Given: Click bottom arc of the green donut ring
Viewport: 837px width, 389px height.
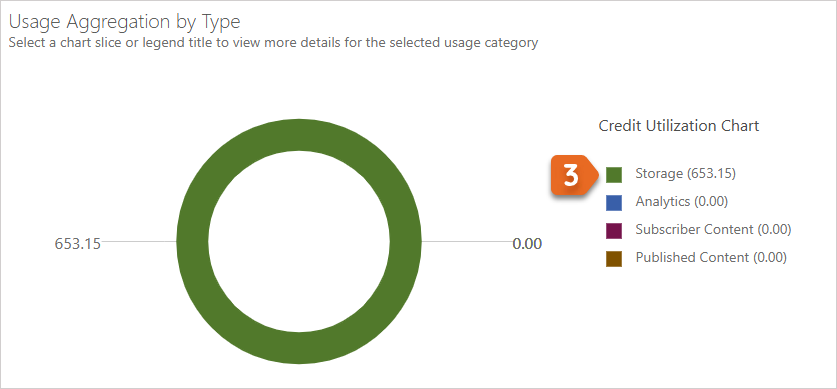Looking at the screenshot, I should click(299, 348).
